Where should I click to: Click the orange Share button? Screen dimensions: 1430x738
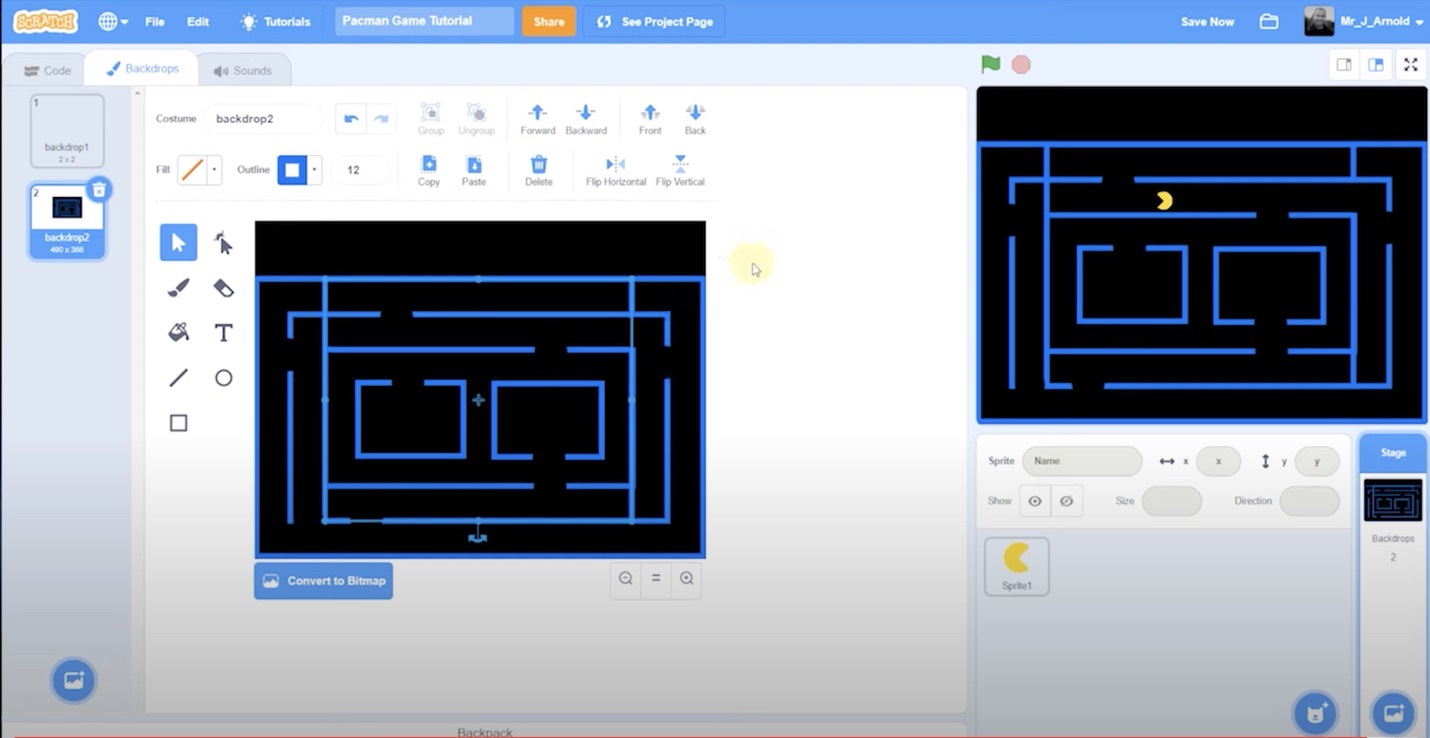tap(549, 21)
